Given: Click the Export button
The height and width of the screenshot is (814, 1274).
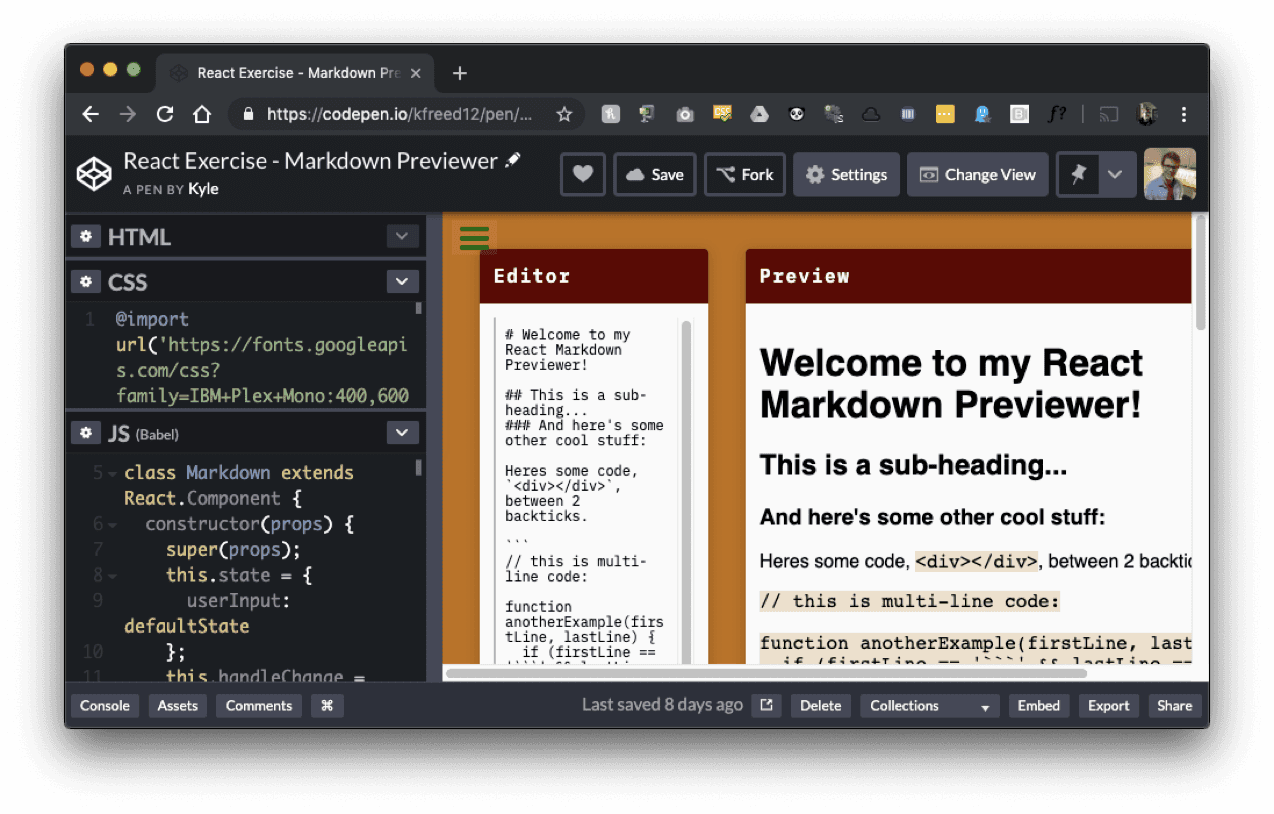Looking at the screenshot, I should pos(1109,705).
